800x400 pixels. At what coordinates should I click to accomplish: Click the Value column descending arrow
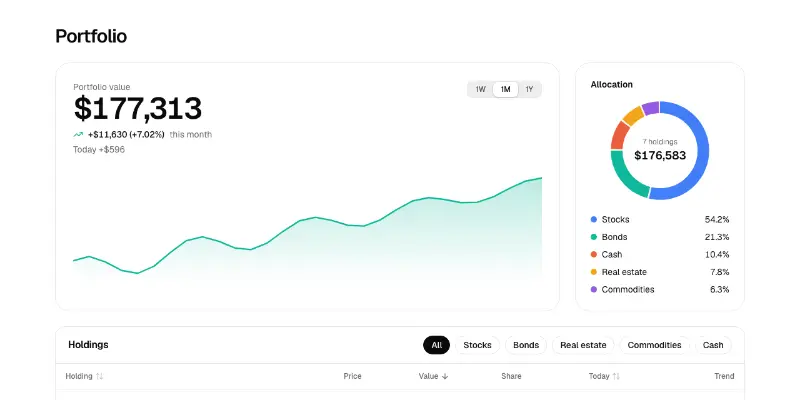(445, 376)
